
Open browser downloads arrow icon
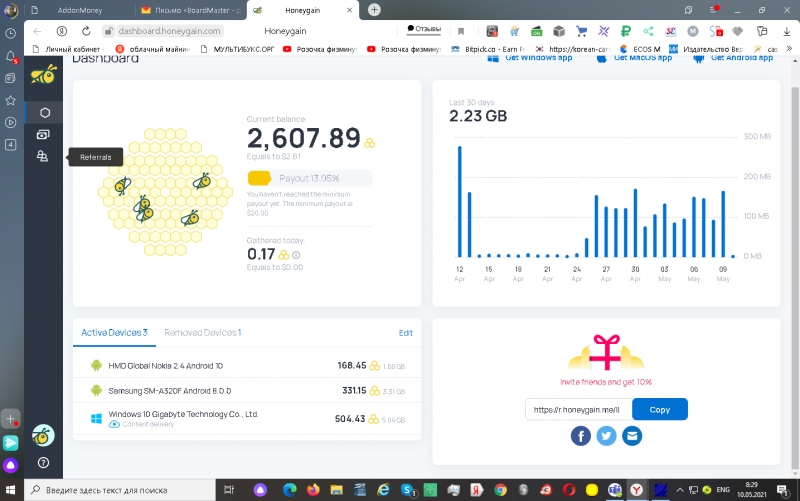pos(786,31)
